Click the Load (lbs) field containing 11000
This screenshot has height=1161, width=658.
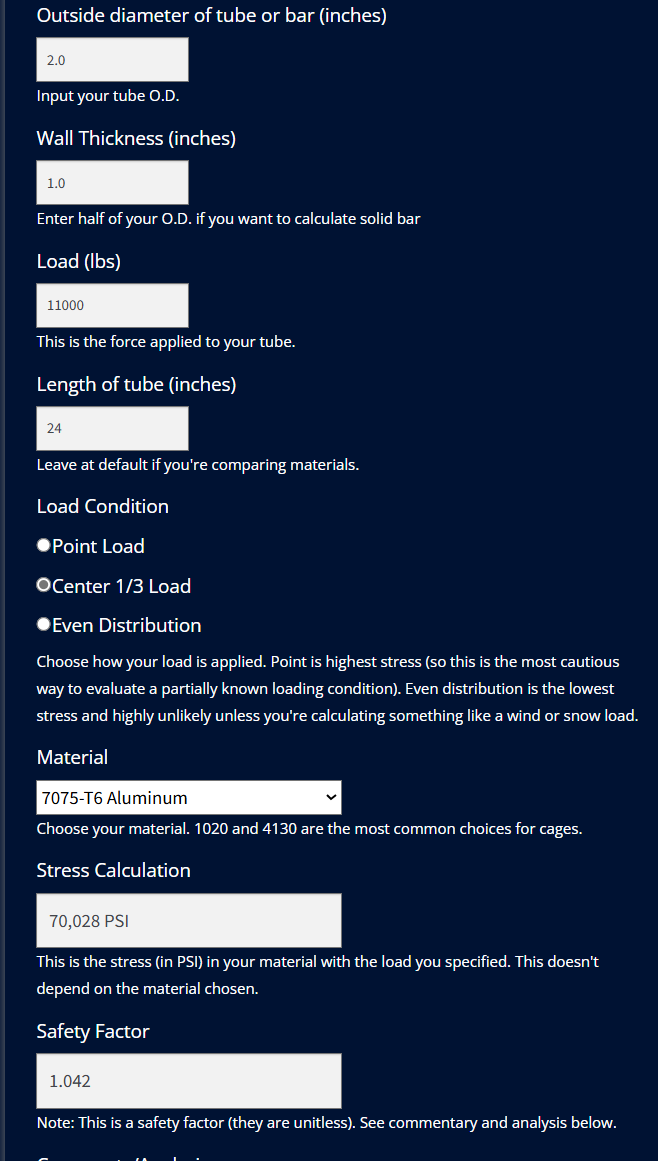point(112,306)
